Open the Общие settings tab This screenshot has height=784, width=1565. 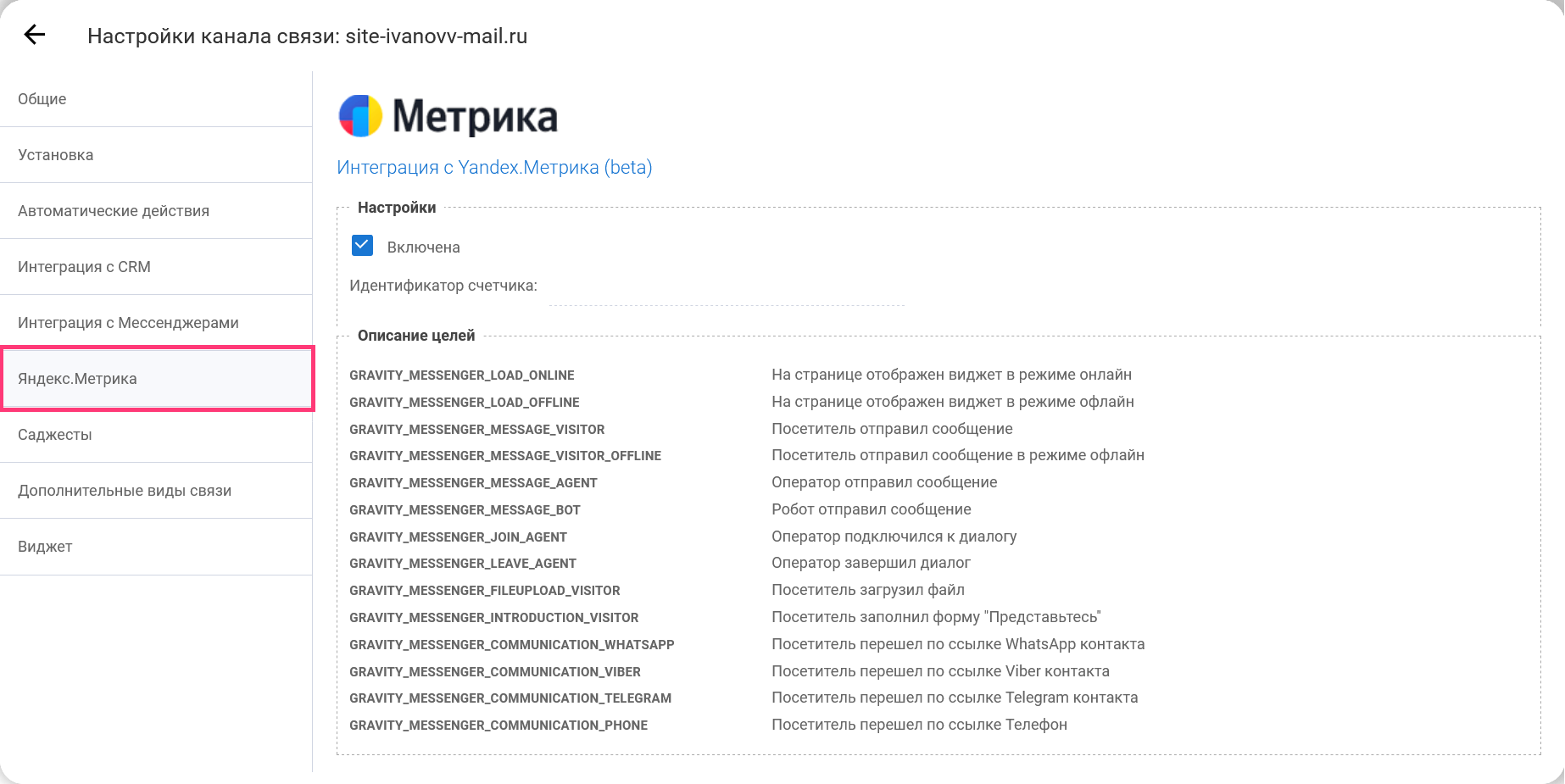click(42, 99)
